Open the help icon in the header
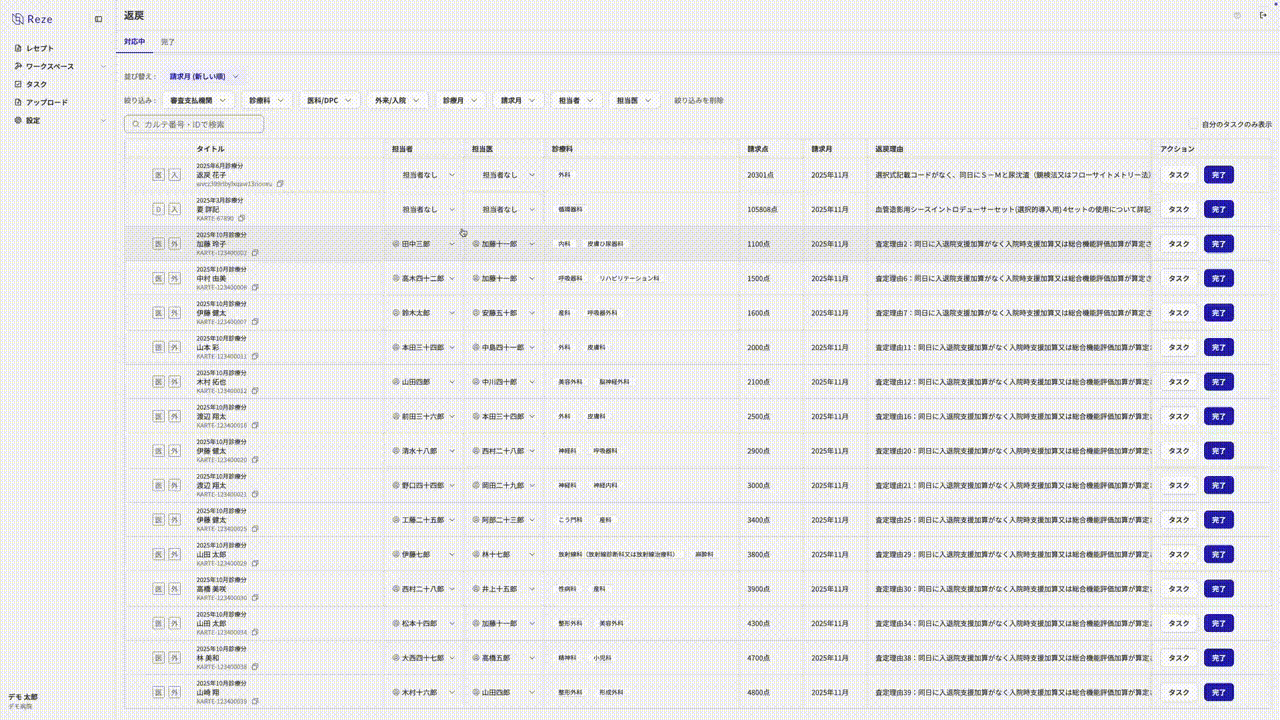Screen dimensions: 1280x720 [x=1237, y=16]
